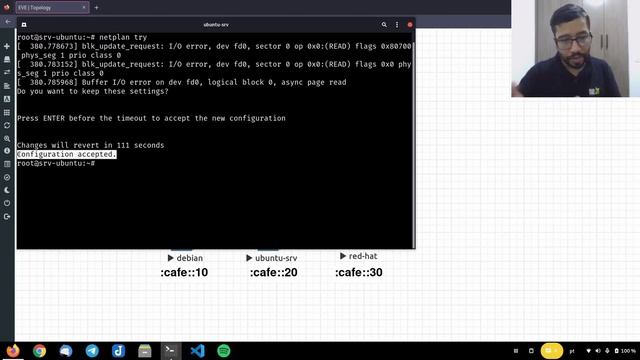Open a new browser tab with plus button

pos(96,7)
